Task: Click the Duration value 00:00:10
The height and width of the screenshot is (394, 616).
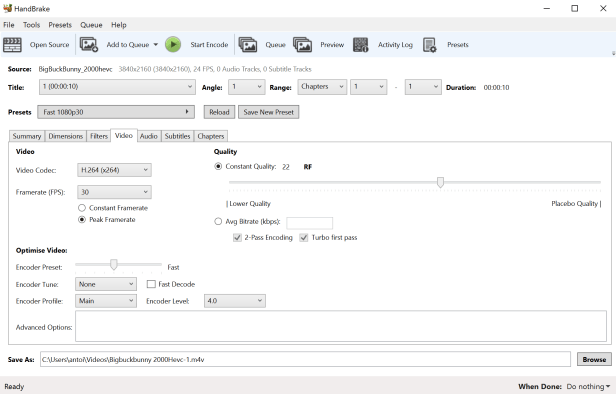Action: click(x=496, y=88)
